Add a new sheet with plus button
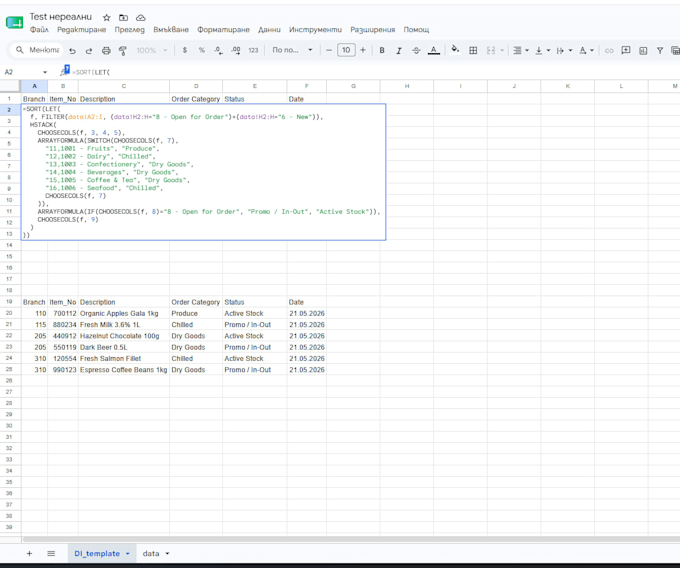The image size is (680, 568). tap(29, 554)
